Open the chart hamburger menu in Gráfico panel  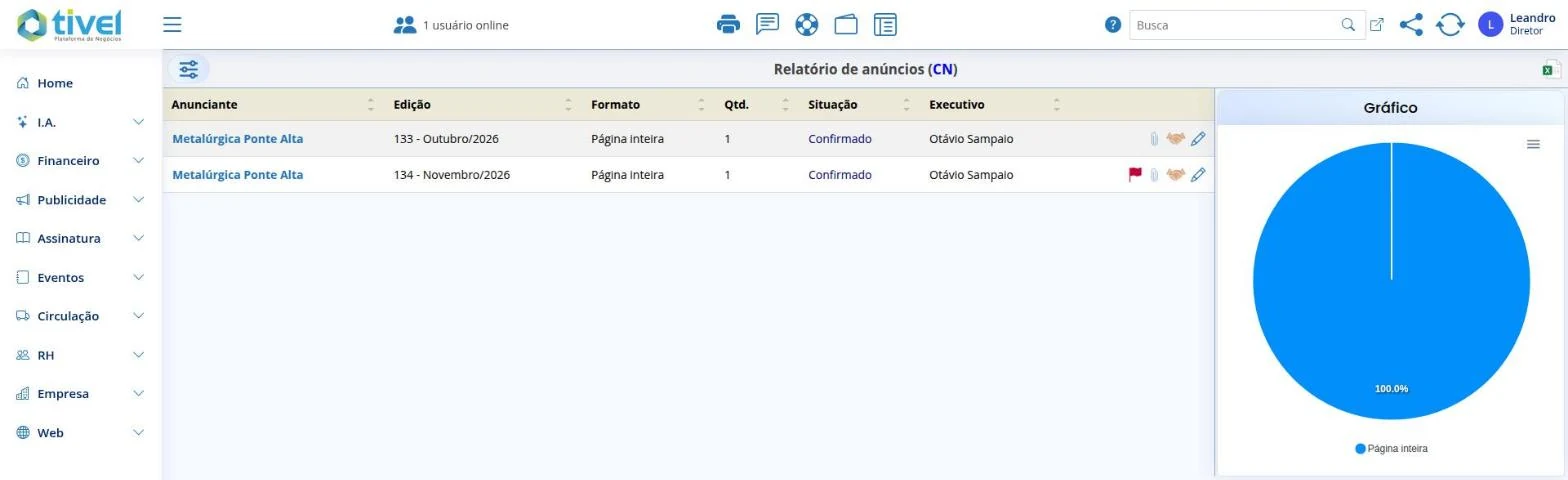(x=1533, y=145)
